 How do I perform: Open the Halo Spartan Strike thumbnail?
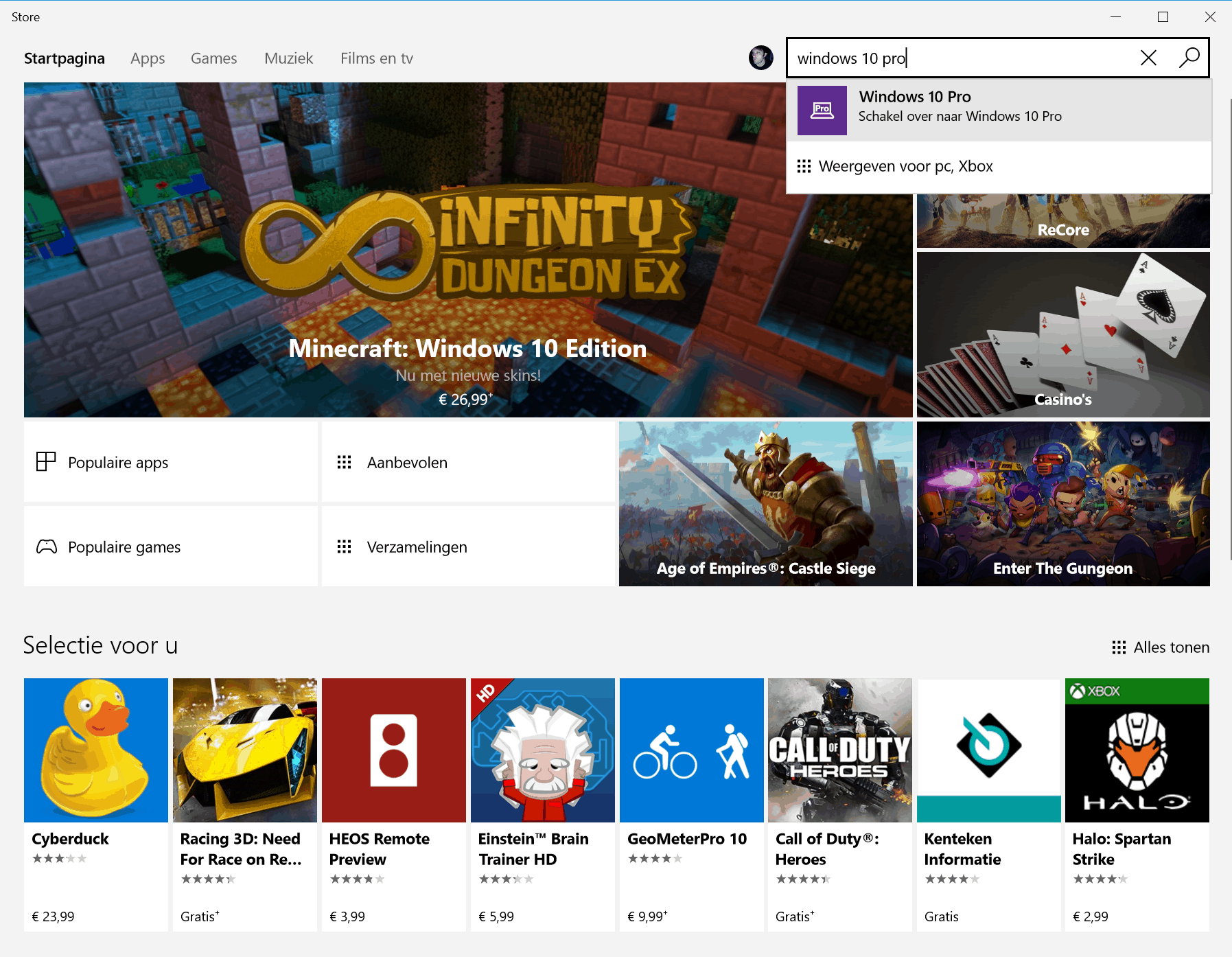[1137, 750]
